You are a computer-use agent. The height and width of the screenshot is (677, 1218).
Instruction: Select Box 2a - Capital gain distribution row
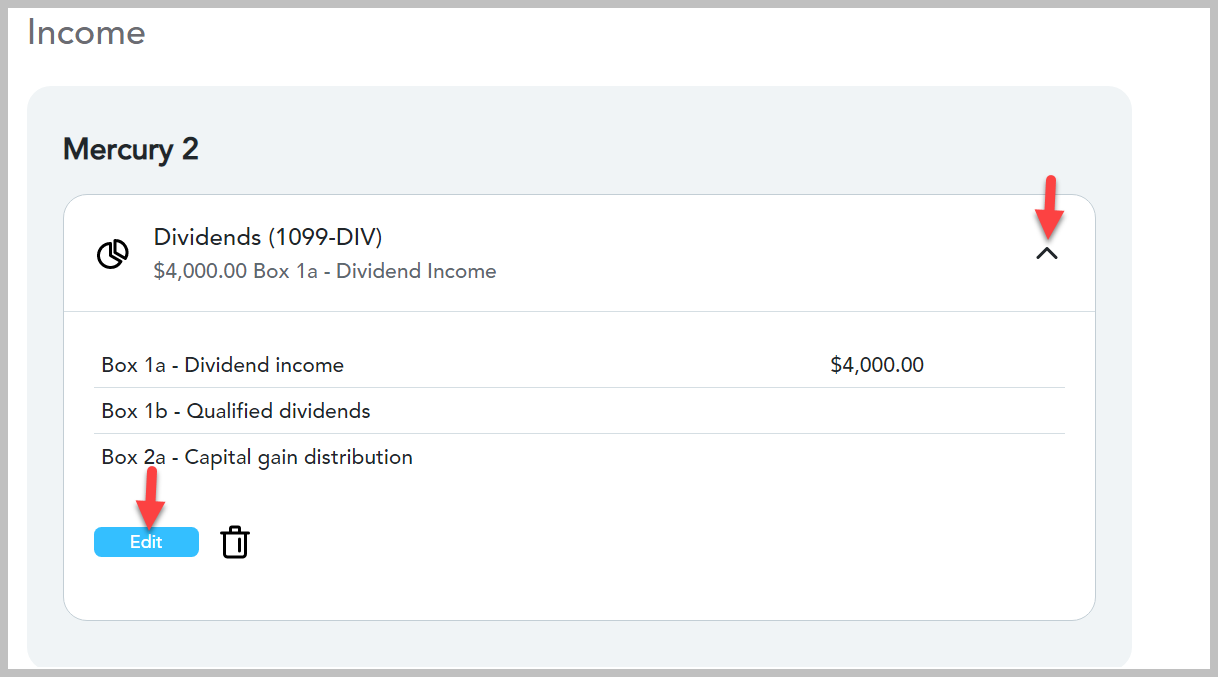coord(579,457)
